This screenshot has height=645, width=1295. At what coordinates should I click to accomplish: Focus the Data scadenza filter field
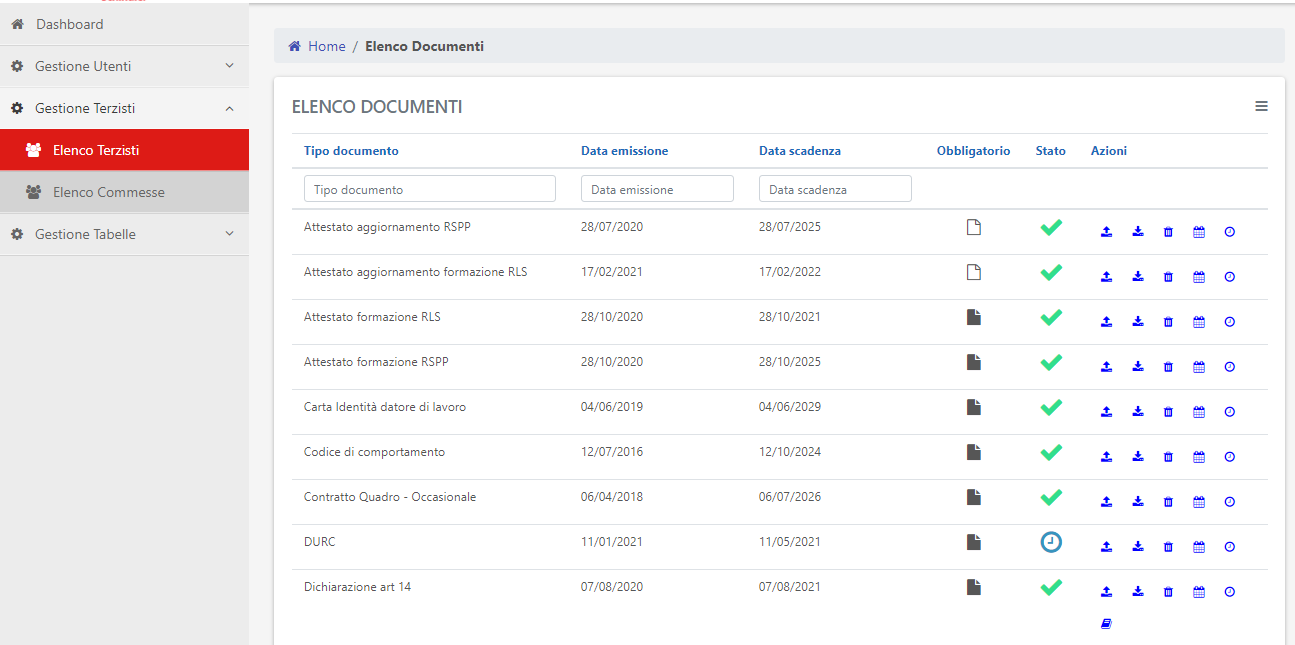pos(835,189)
